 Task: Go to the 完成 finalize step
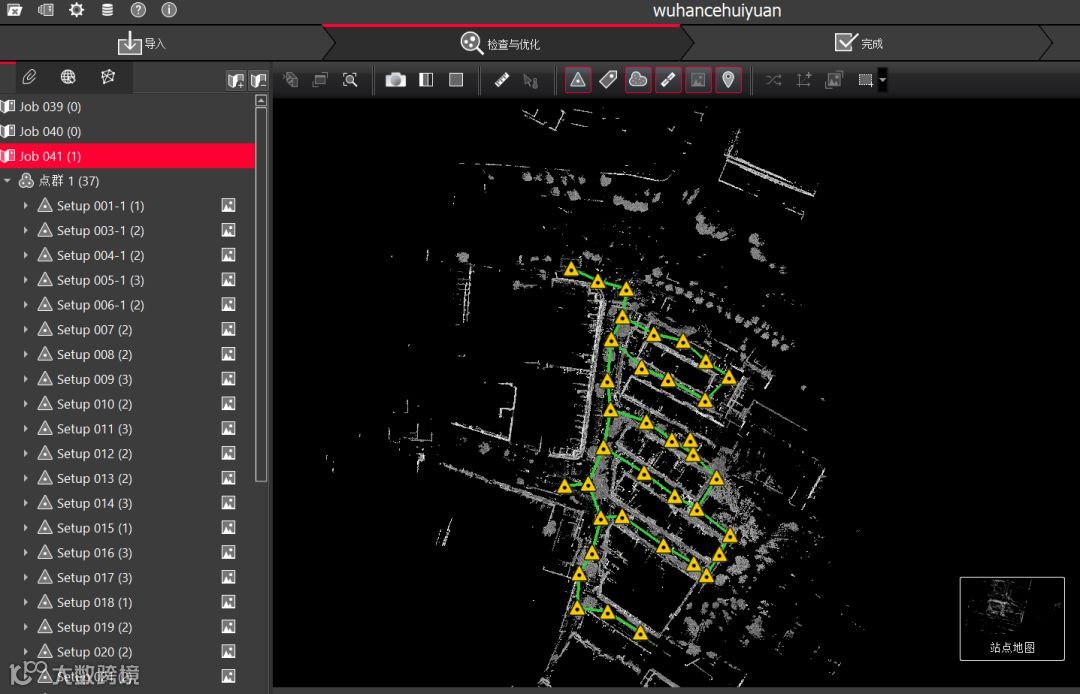click(858, 43)
